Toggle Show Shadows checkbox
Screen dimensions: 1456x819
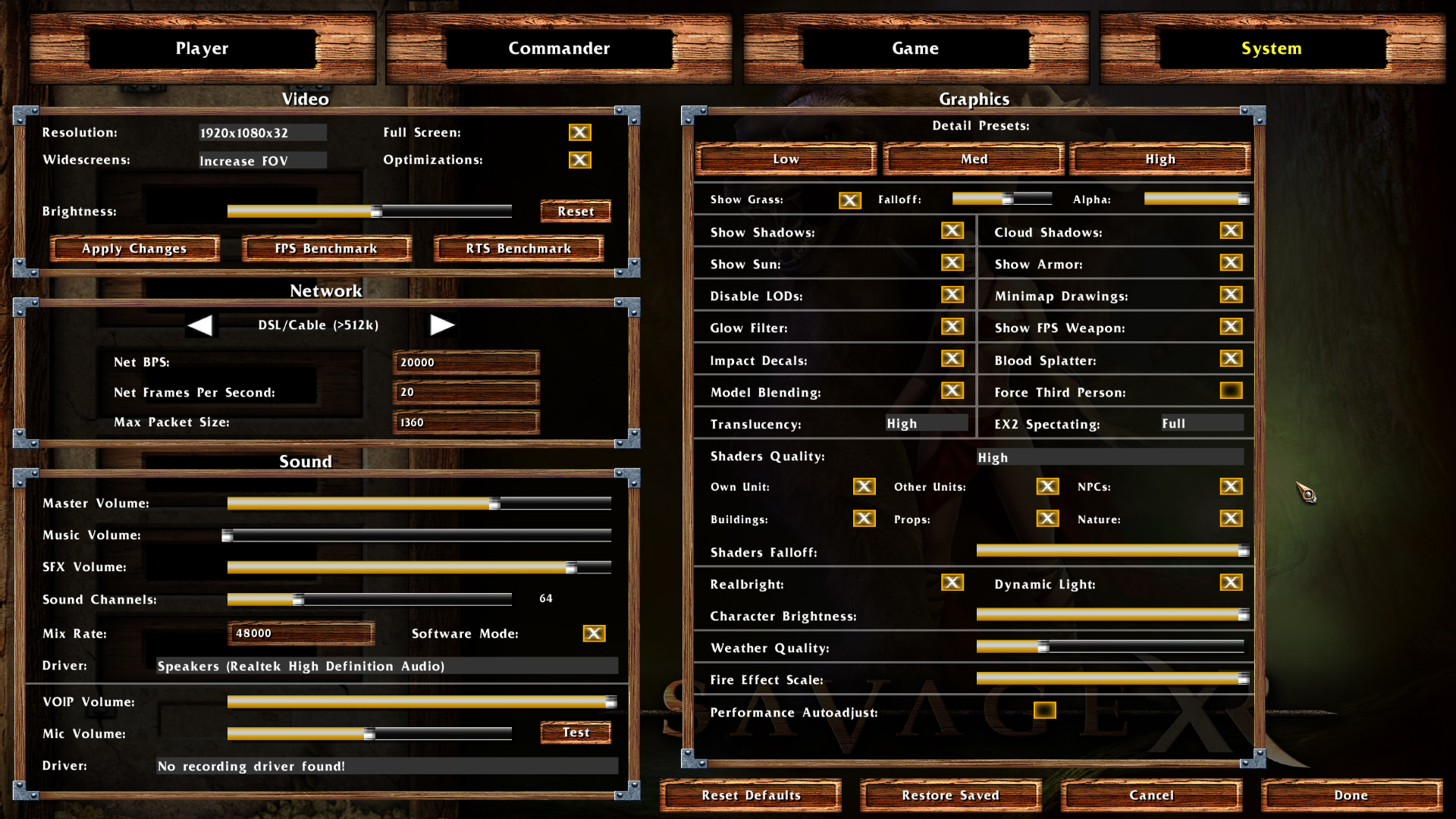tap(952, 231)
